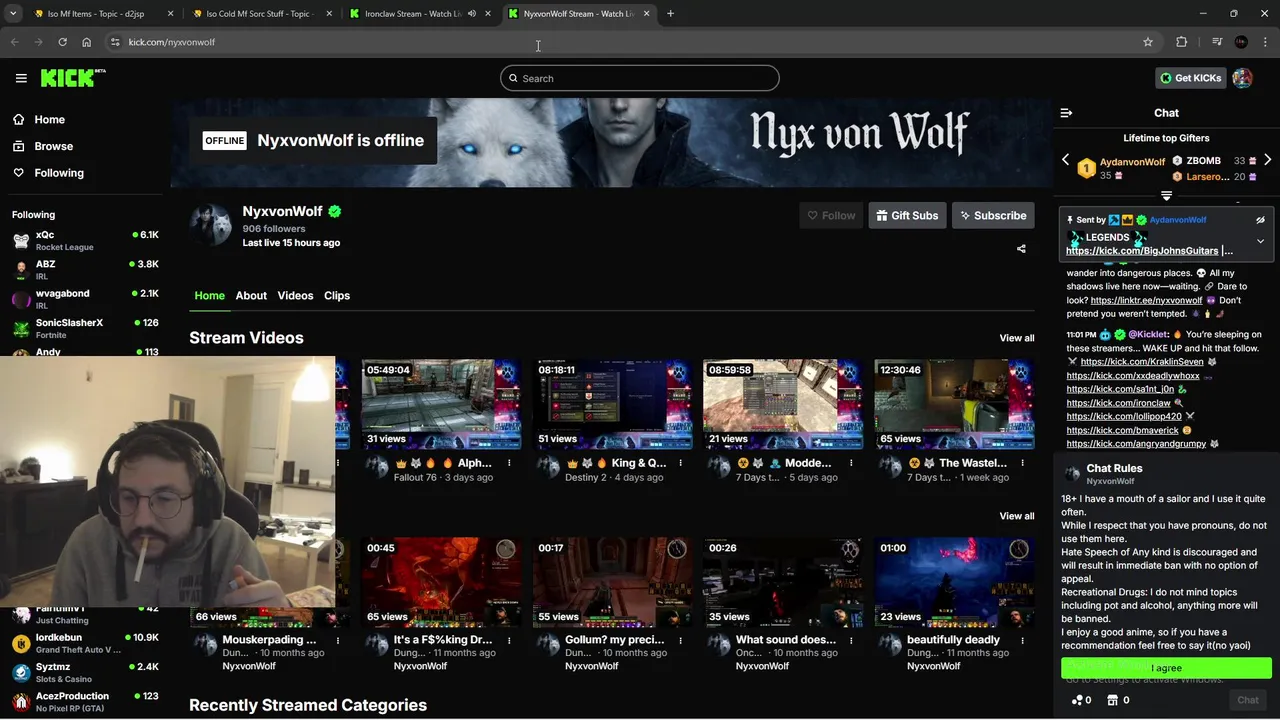The image size is (1280, 720).
Task: Open SonicSlasherX channel in Following list
Action: (85, 328)
